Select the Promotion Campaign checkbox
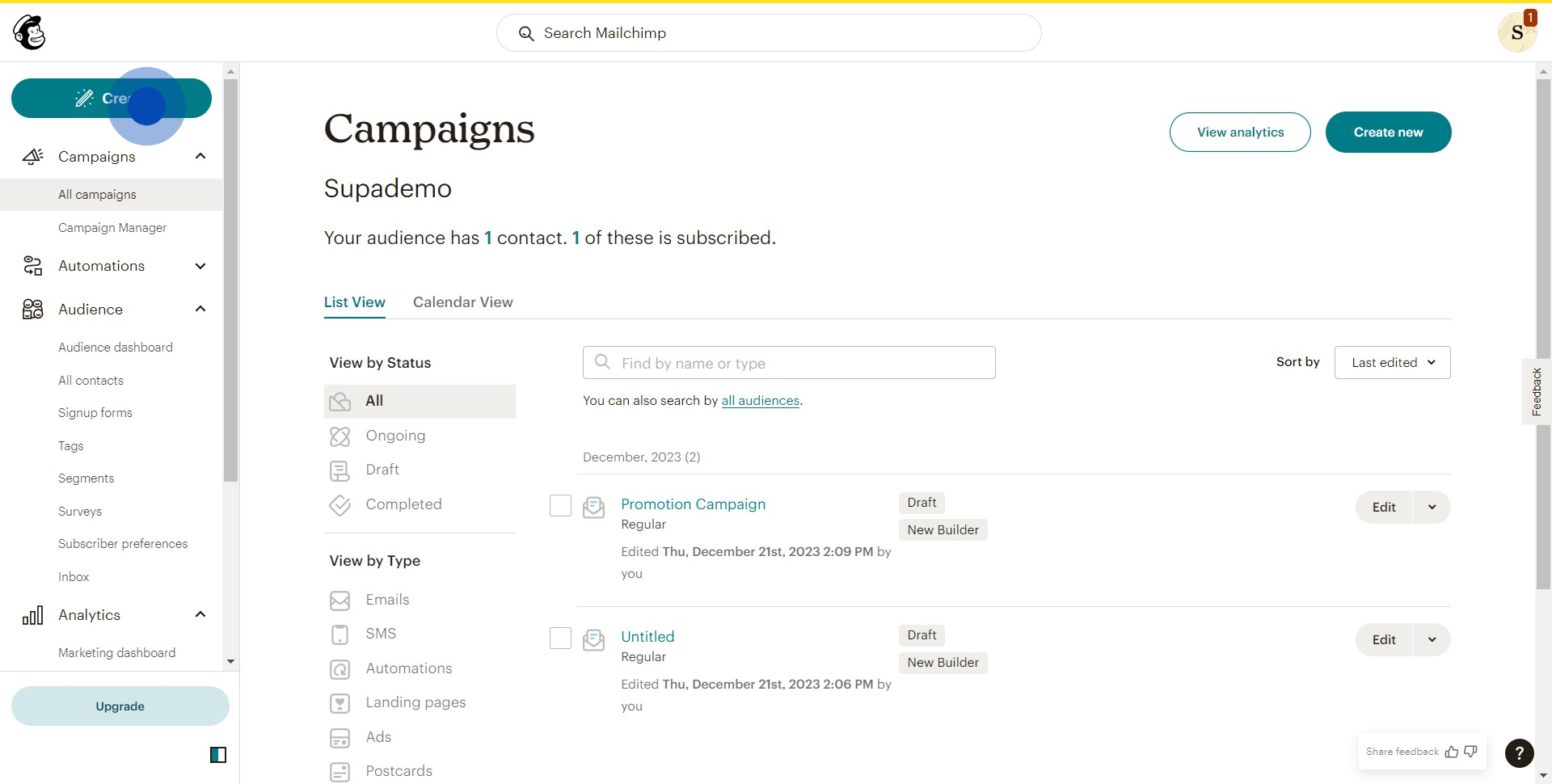Image resolution: width=1552 pixels, height=784 pixels. click(560, 506)
